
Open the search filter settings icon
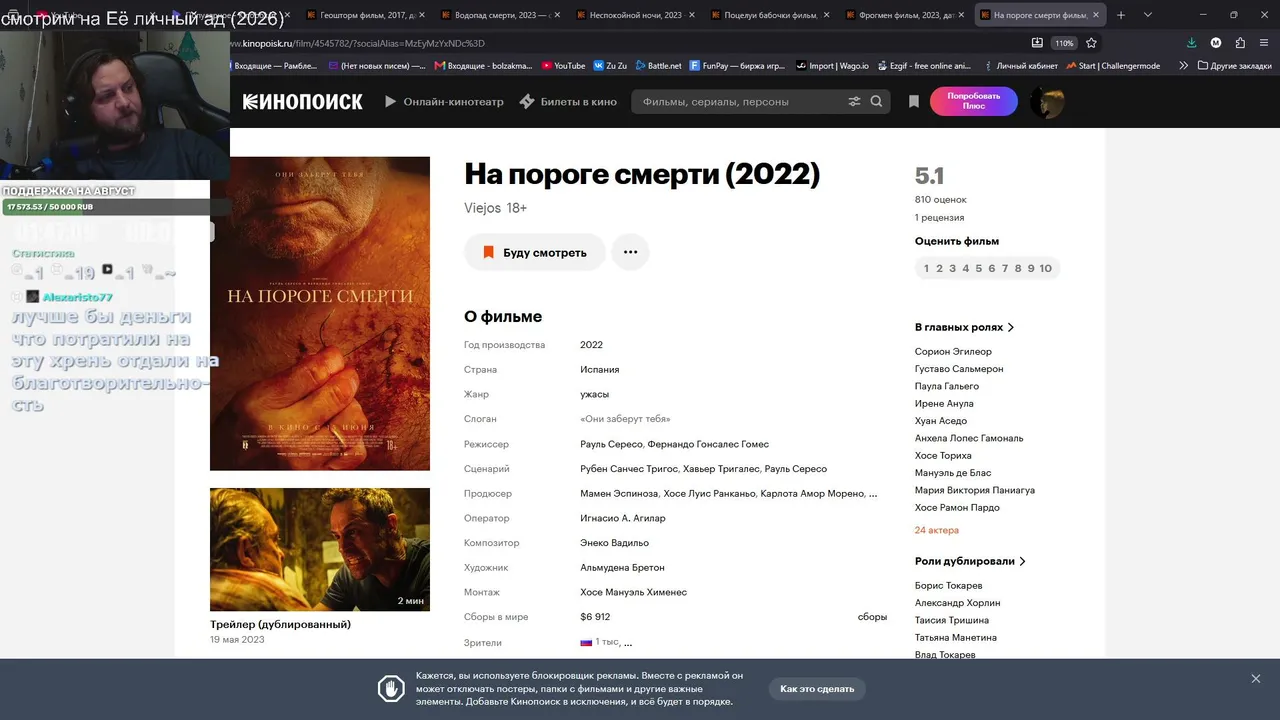(x=854, y=102)
